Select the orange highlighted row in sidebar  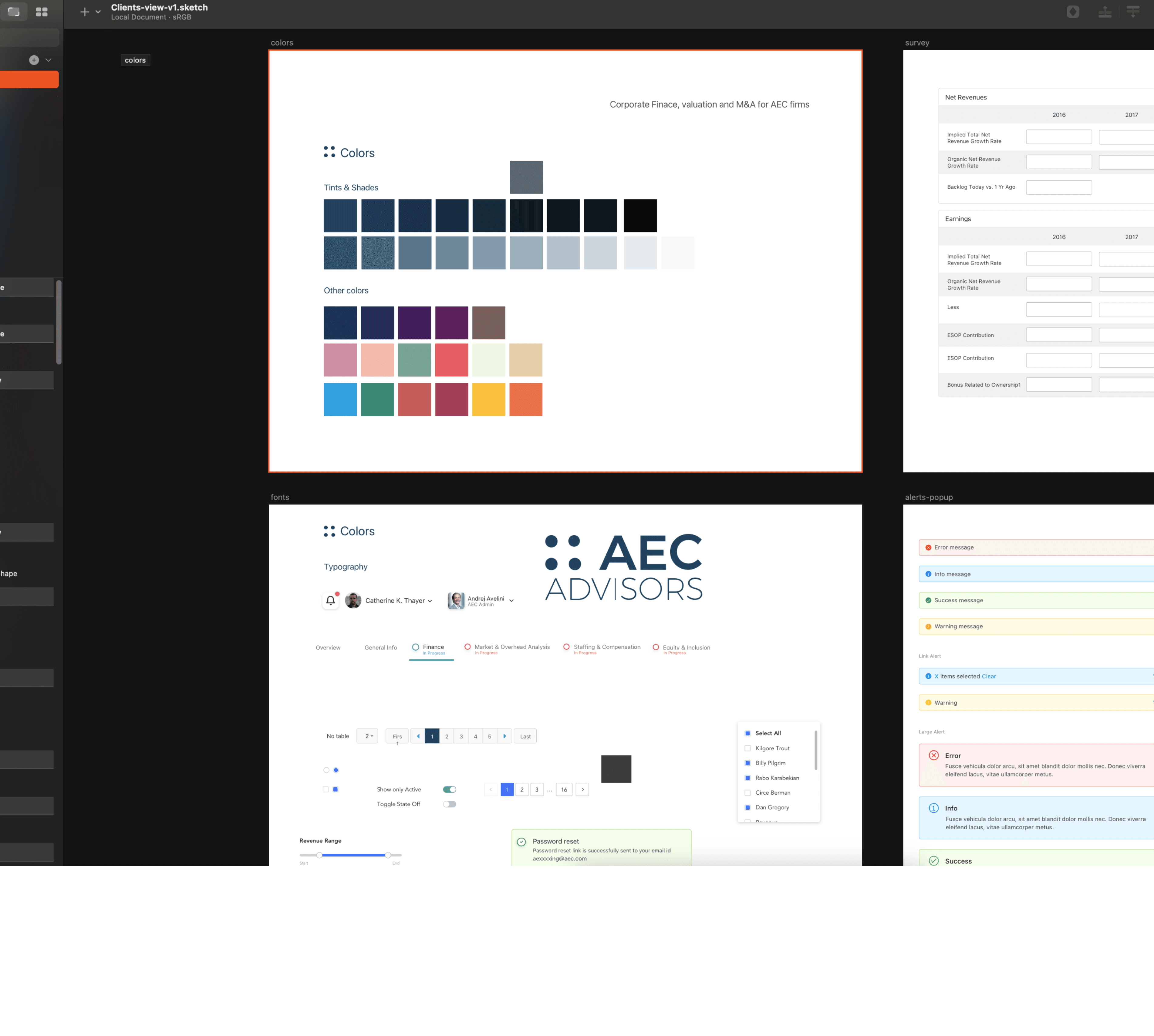(29, 79)
